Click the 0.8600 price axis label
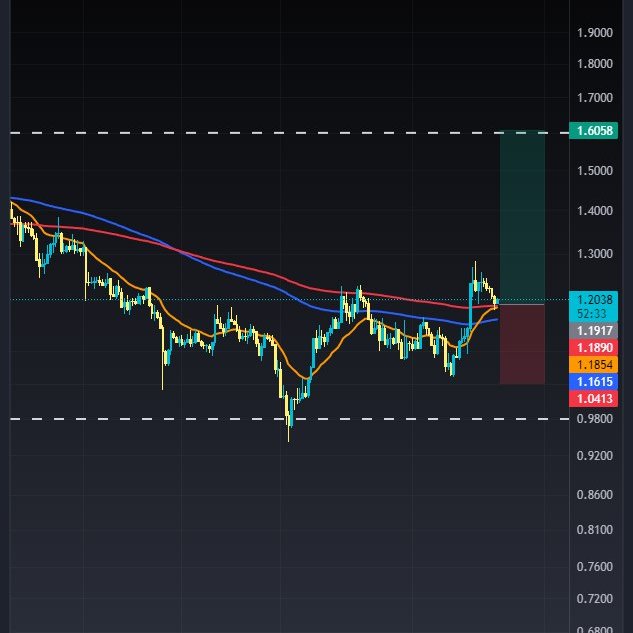633x633 pixels. click(595, 495)
